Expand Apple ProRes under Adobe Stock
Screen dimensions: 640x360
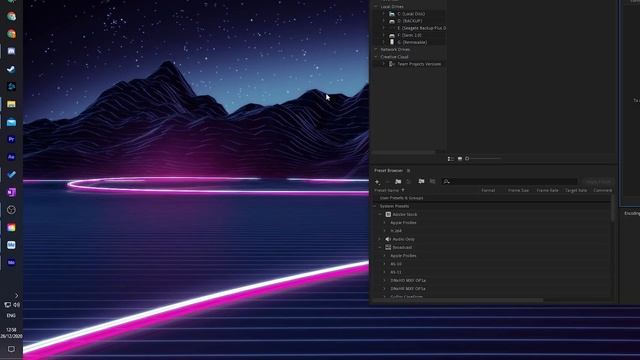pyautogui.click(x=384, y=223)
